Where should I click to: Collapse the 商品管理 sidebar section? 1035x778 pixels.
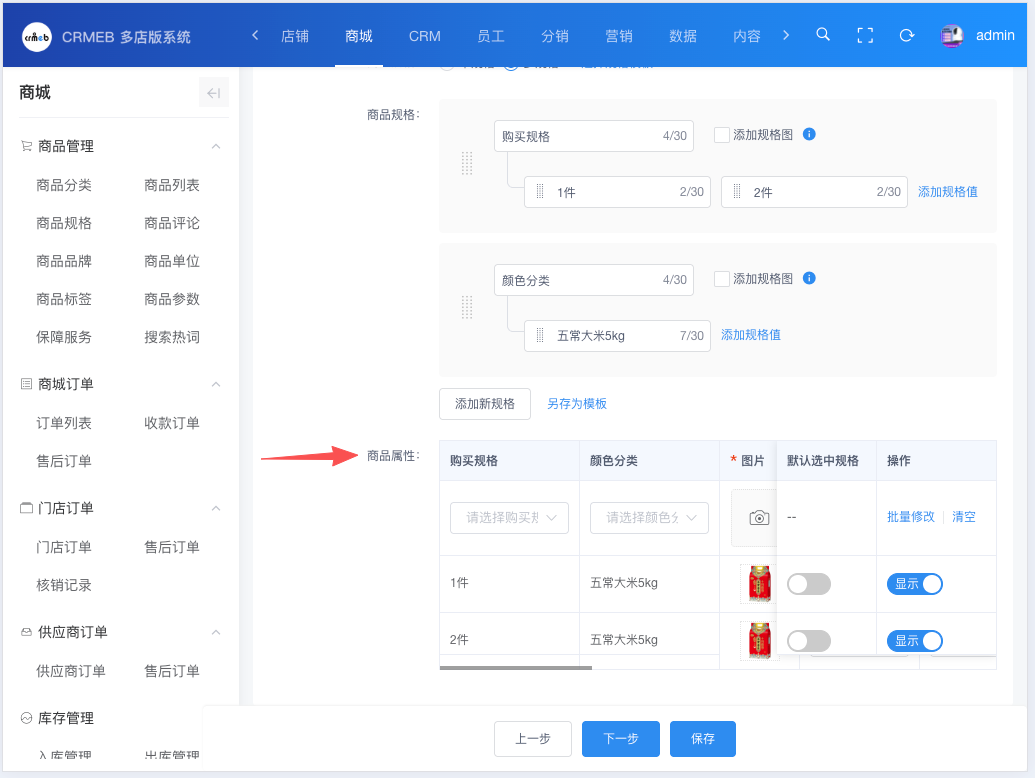(215, 146)
